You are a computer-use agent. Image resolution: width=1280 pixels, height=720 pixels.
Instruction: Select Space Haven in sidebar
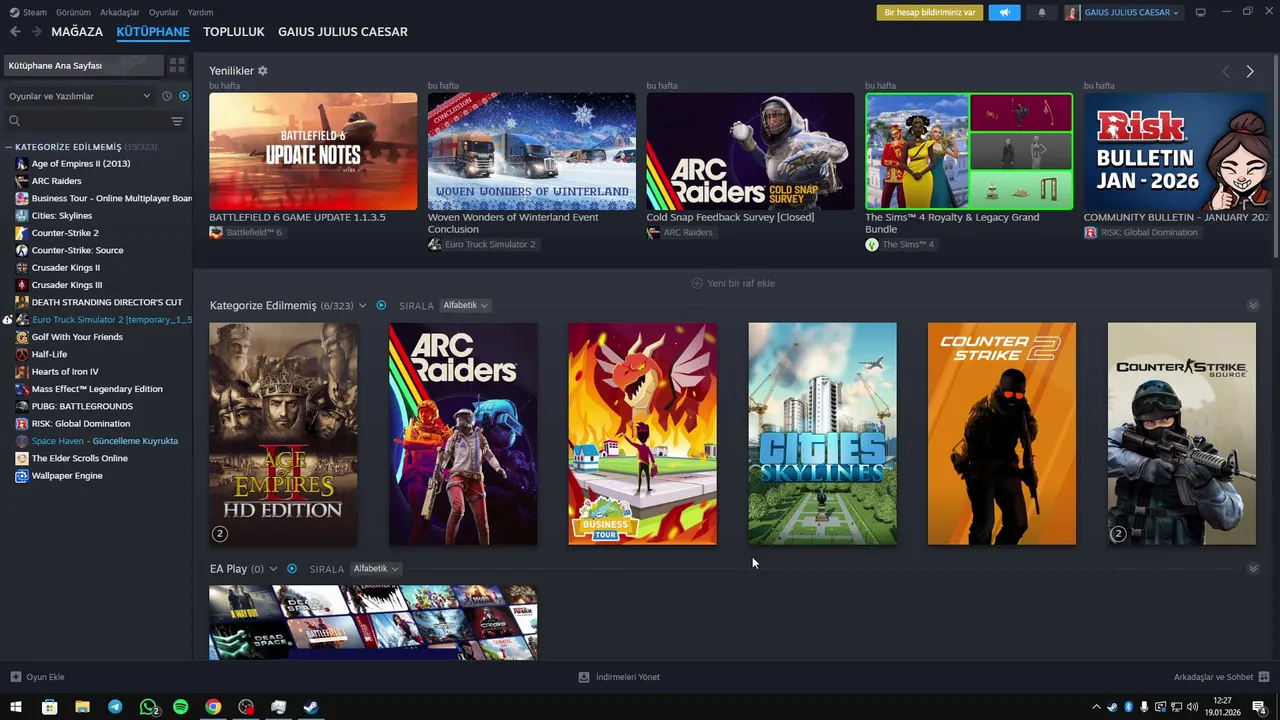pos(104,441)
